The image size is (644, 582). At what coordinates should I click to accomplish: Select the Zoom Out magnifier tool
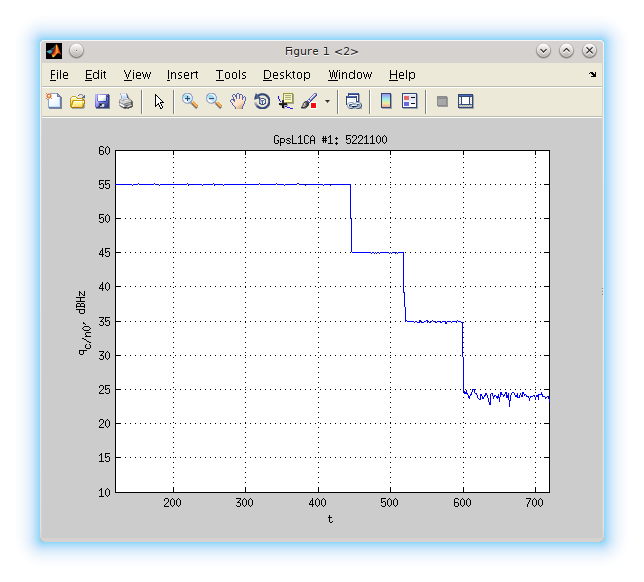[x=213, y=101]
